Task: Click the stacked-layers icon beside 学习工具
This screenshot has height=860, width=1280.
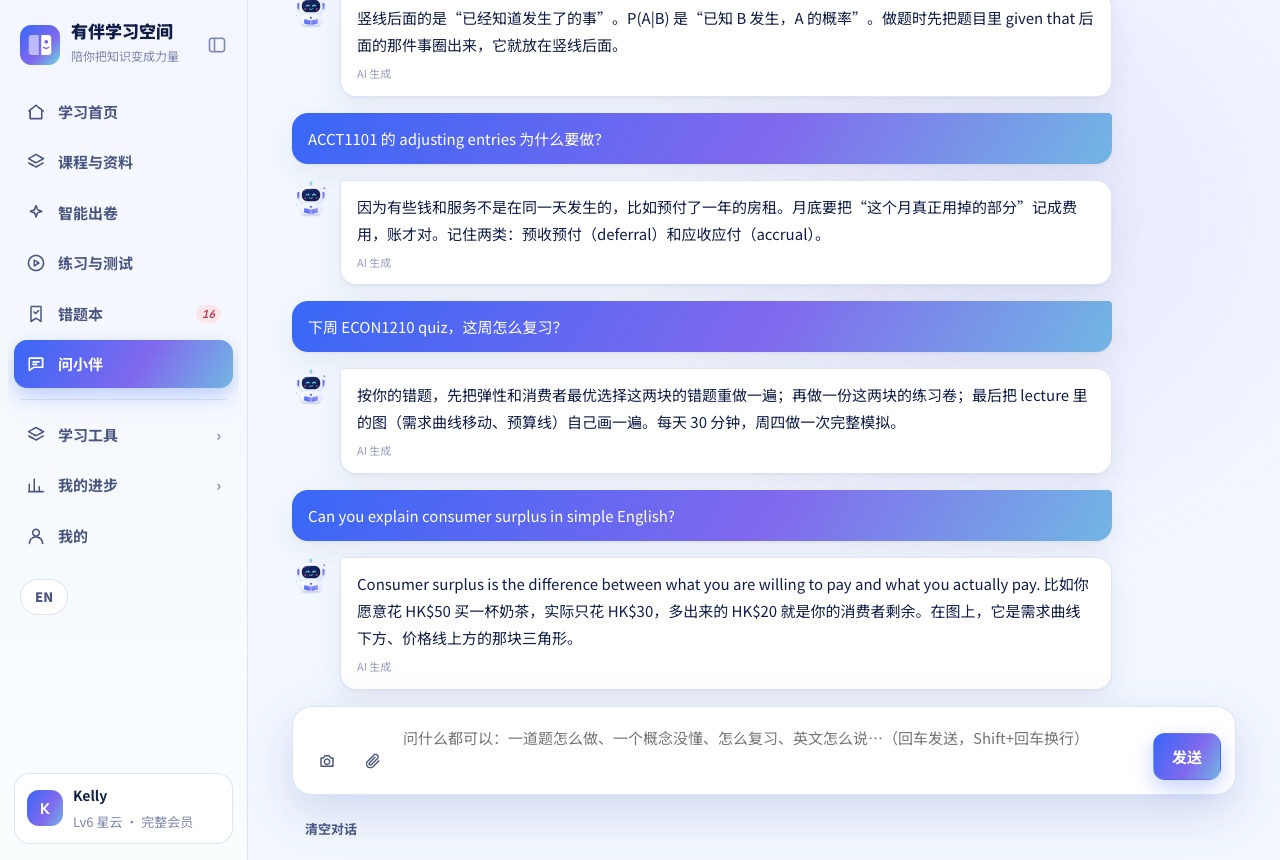Action: point(36,435)
